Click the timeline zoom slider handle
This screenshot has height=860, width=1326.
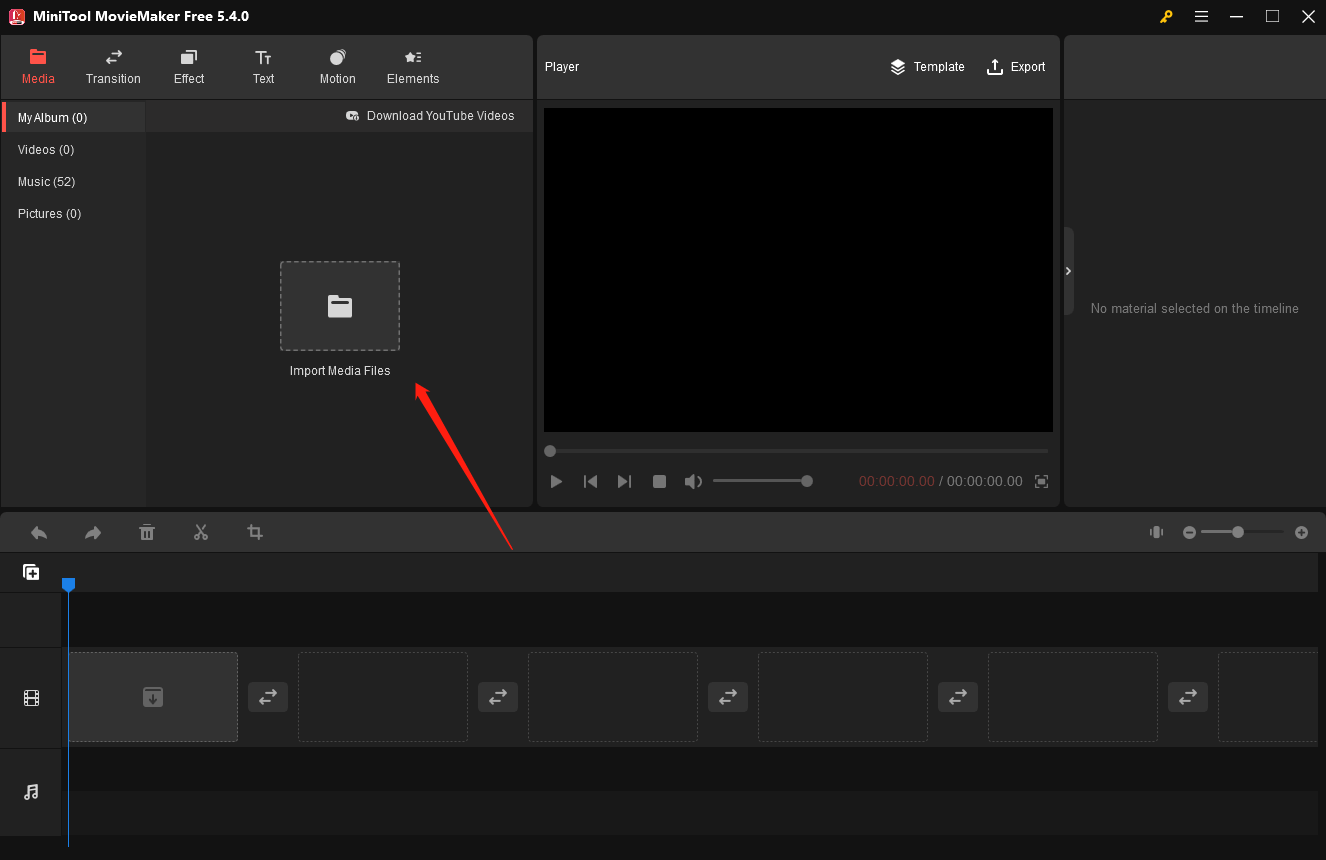click(x=1238, y=532)
